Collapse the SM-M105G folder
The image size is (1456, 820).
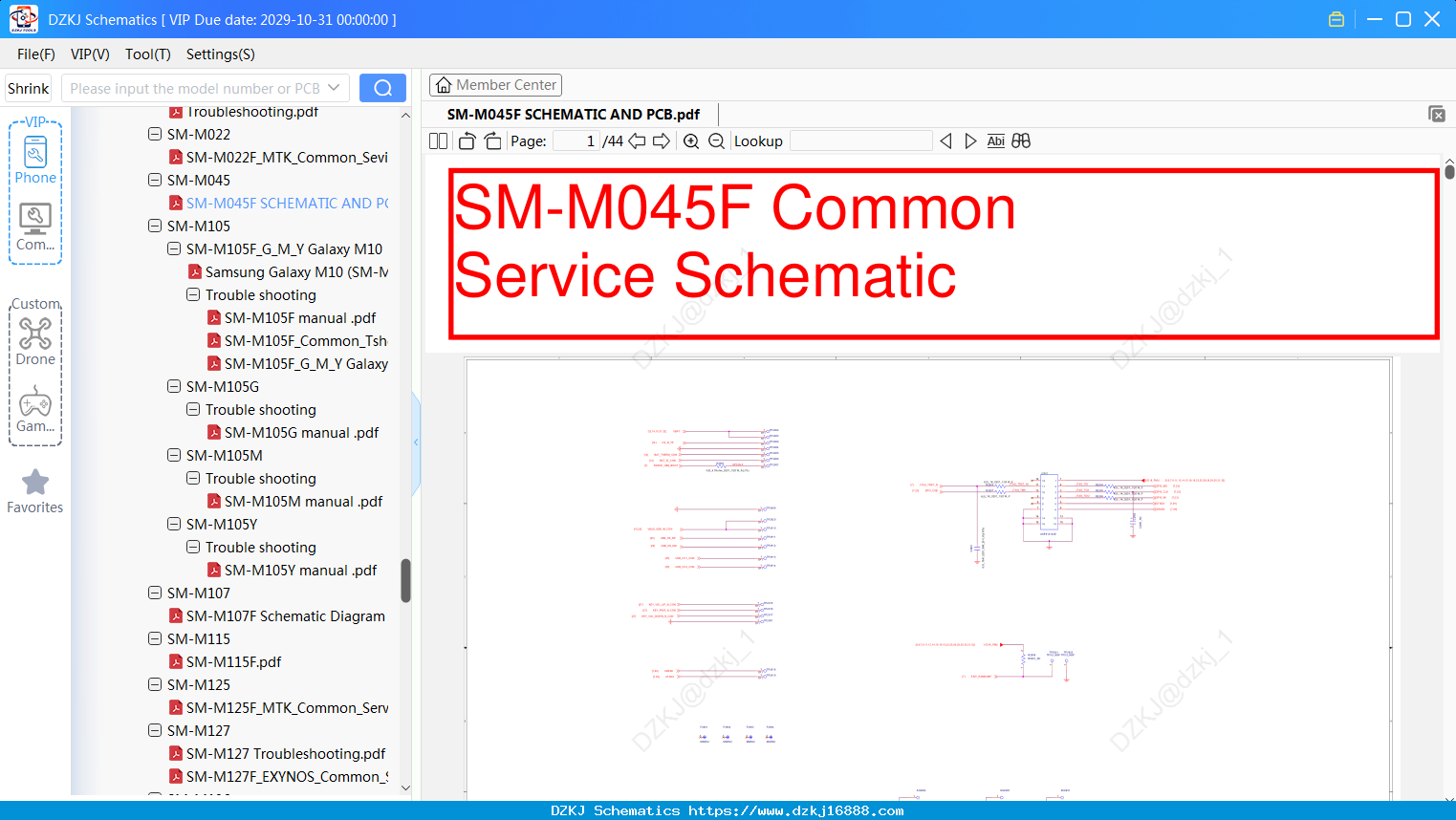click(174, 387)
